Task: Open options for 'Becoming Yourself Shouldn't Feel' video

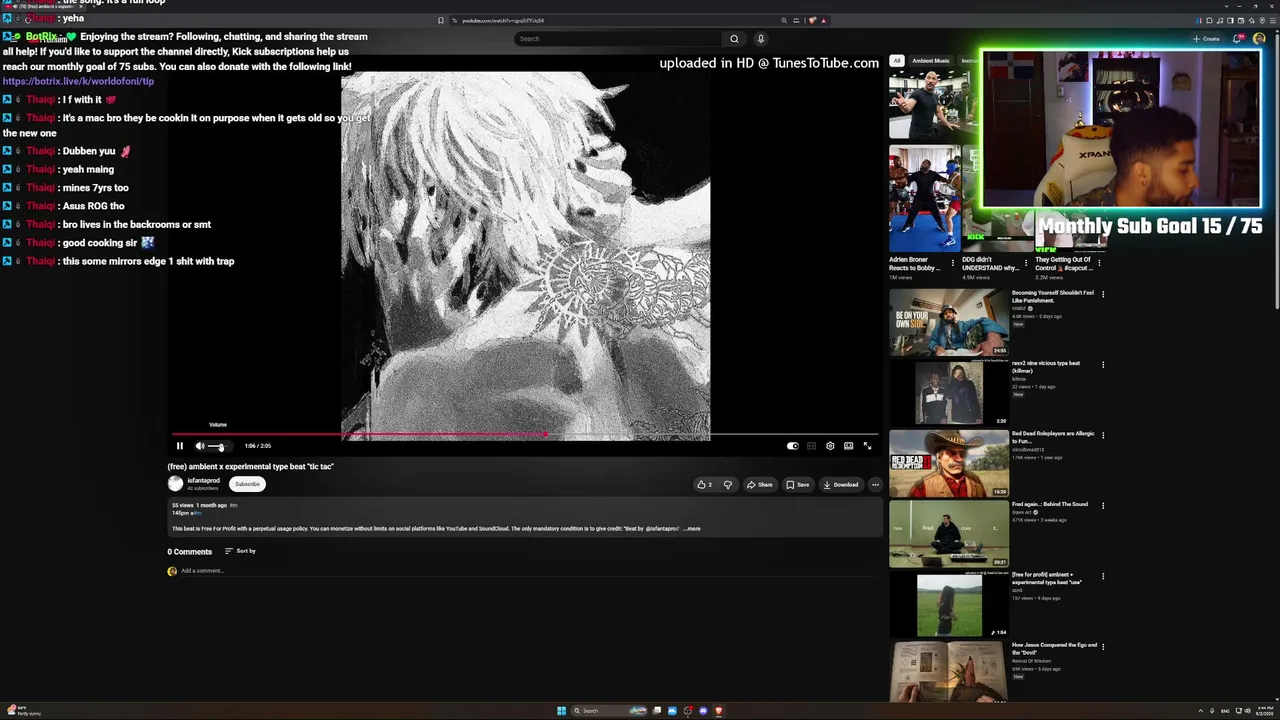Action: [1103, 294]
